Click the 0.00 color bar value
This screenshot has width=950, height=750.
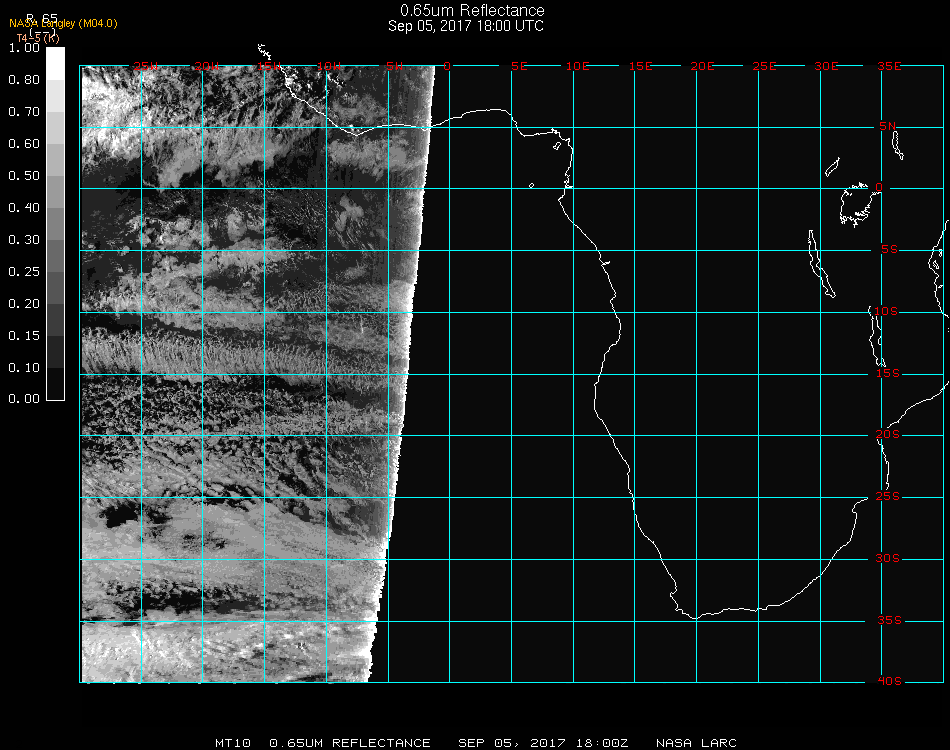pos(24,399)
